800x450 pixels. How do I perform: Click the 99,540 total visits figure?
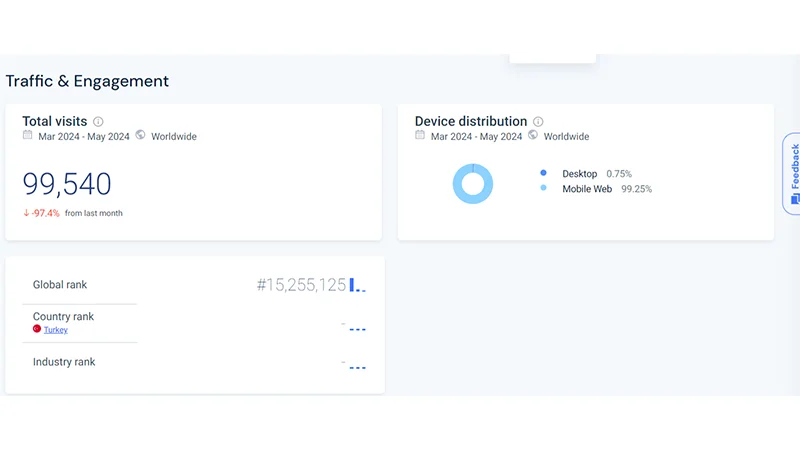coord(67,184)
